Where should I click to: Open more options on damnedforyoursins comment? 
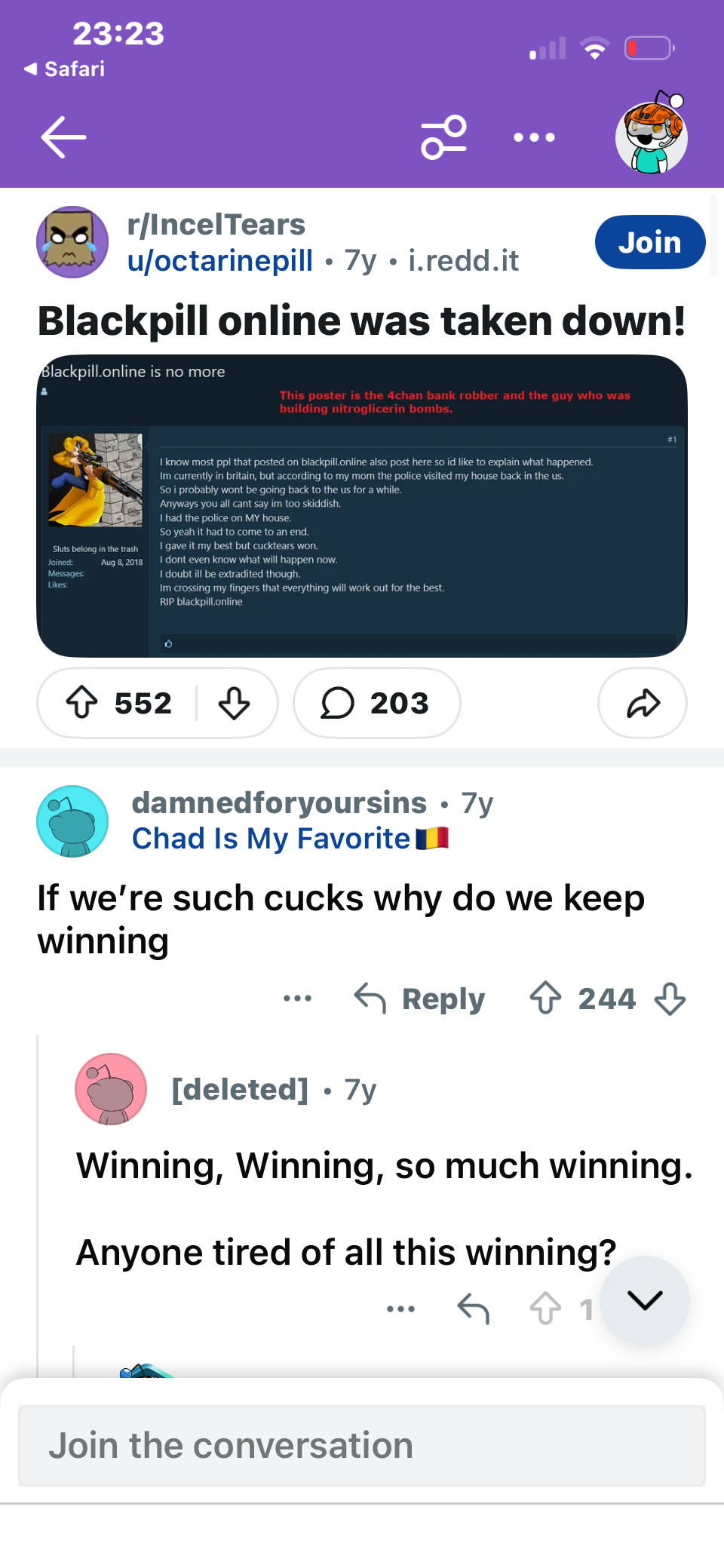tap(297, 999)
